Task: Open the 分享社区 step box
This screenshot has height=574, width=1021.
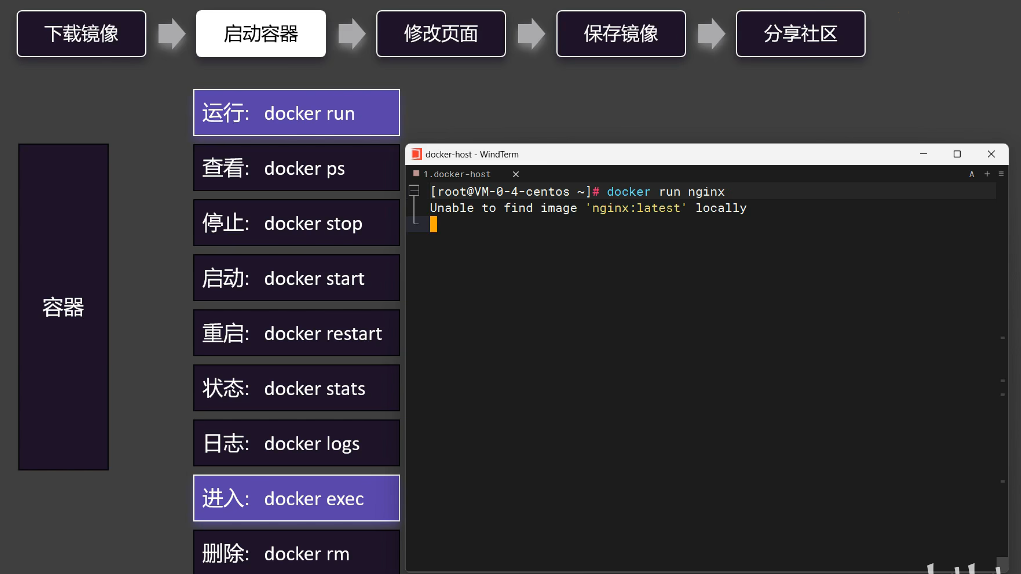Action: (x=800, y=33)
